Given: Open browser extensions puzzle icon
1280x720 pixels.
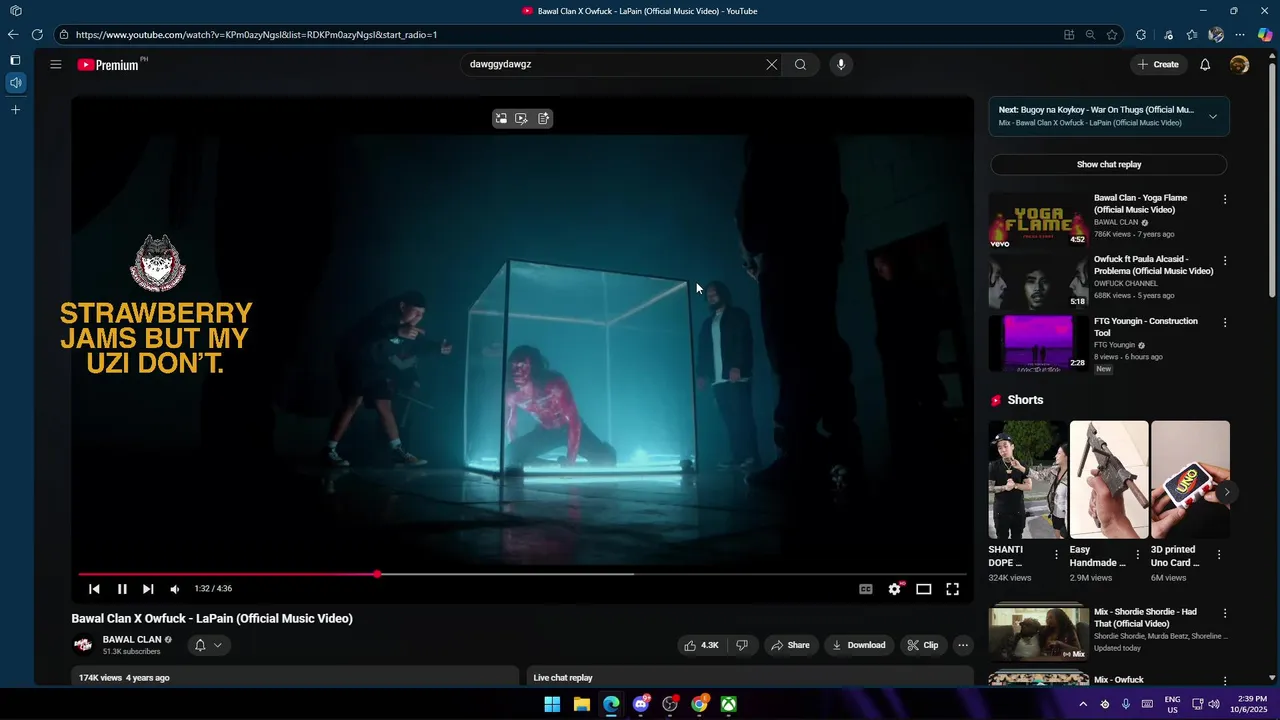Looking at the screenshot, I should click(x=1141, y=34).
